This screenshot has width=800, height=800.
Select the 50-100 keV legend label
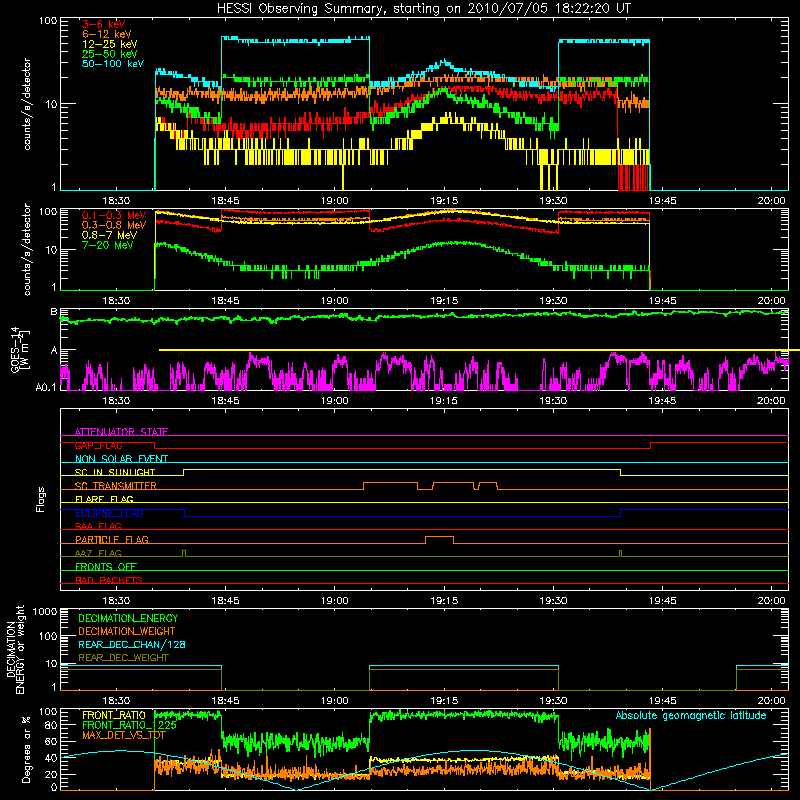pos(113,64)
